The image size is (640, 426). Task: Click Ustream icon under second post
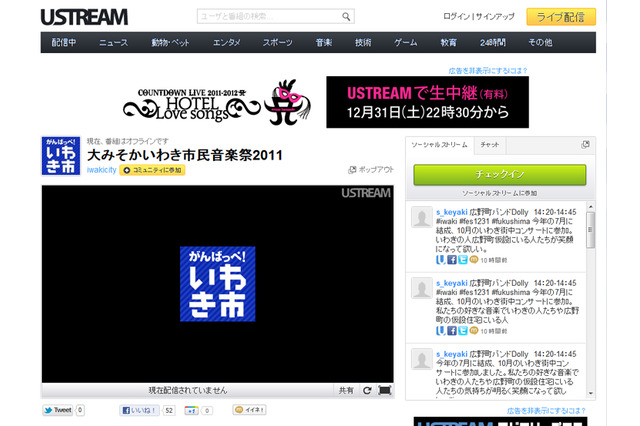[x=440, y=331]
